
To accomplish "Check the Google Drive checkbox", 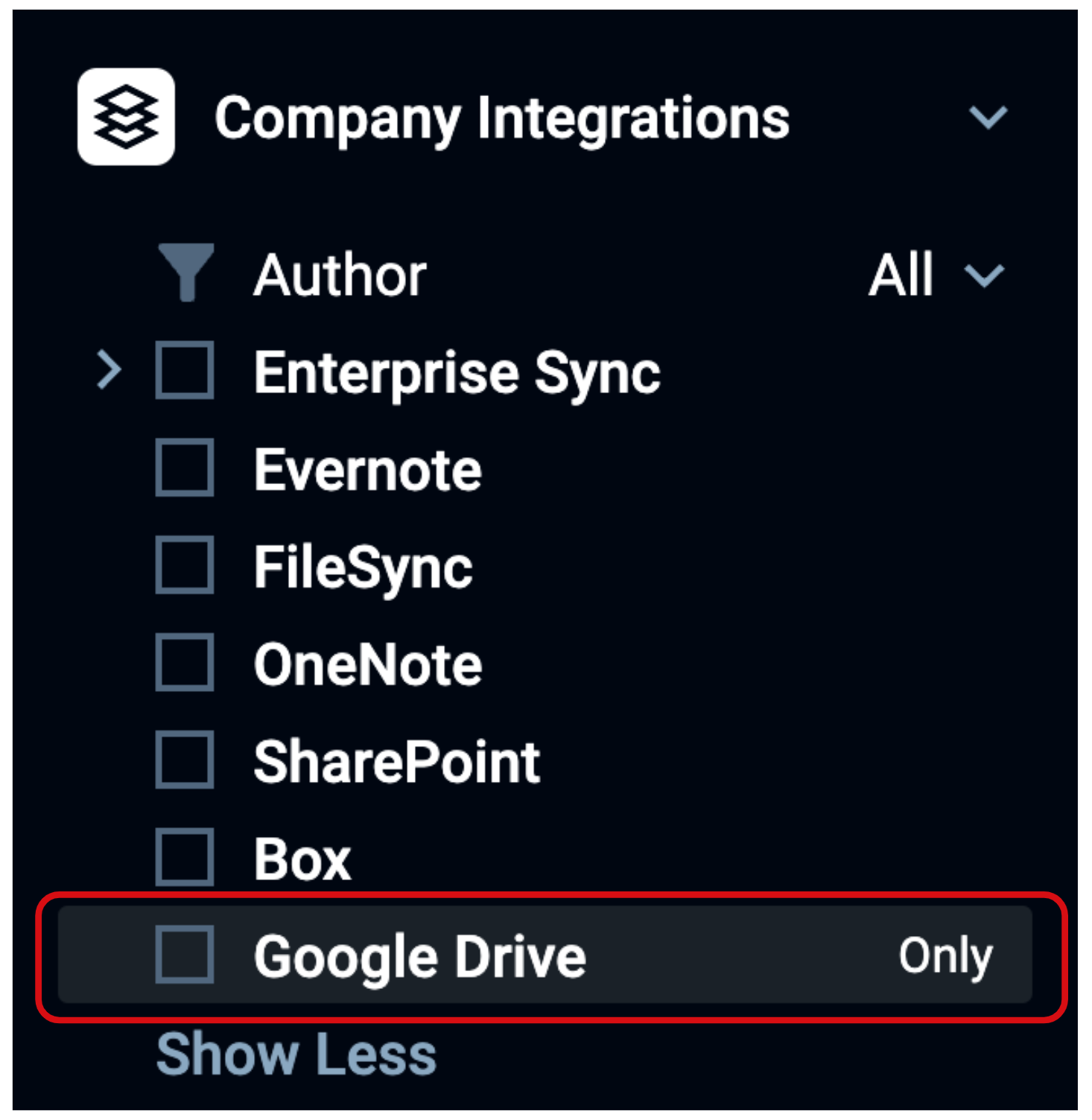I will click(185, 955).
